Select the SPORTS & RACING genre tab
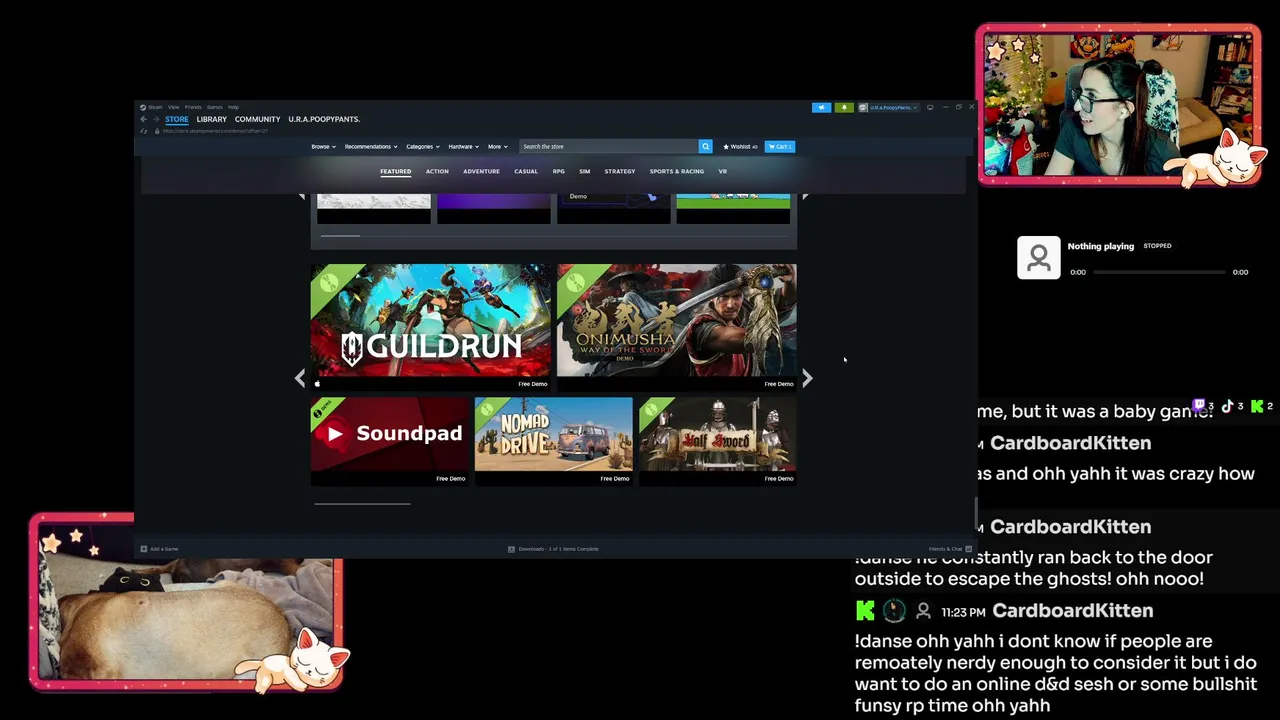Viewport: 1280px width, 720px height. coord(677,171)
